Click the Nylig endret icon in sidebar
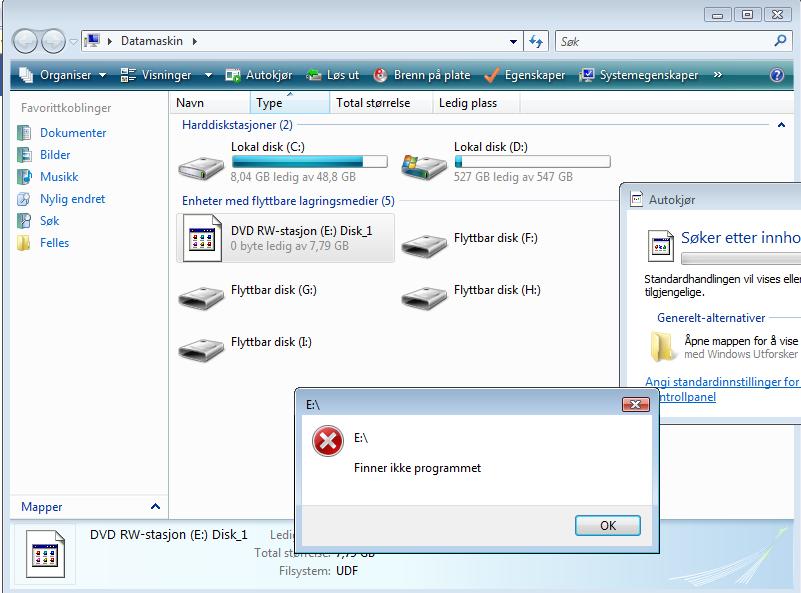The width and height of the screenshot is (801, 593). [24, 199]
